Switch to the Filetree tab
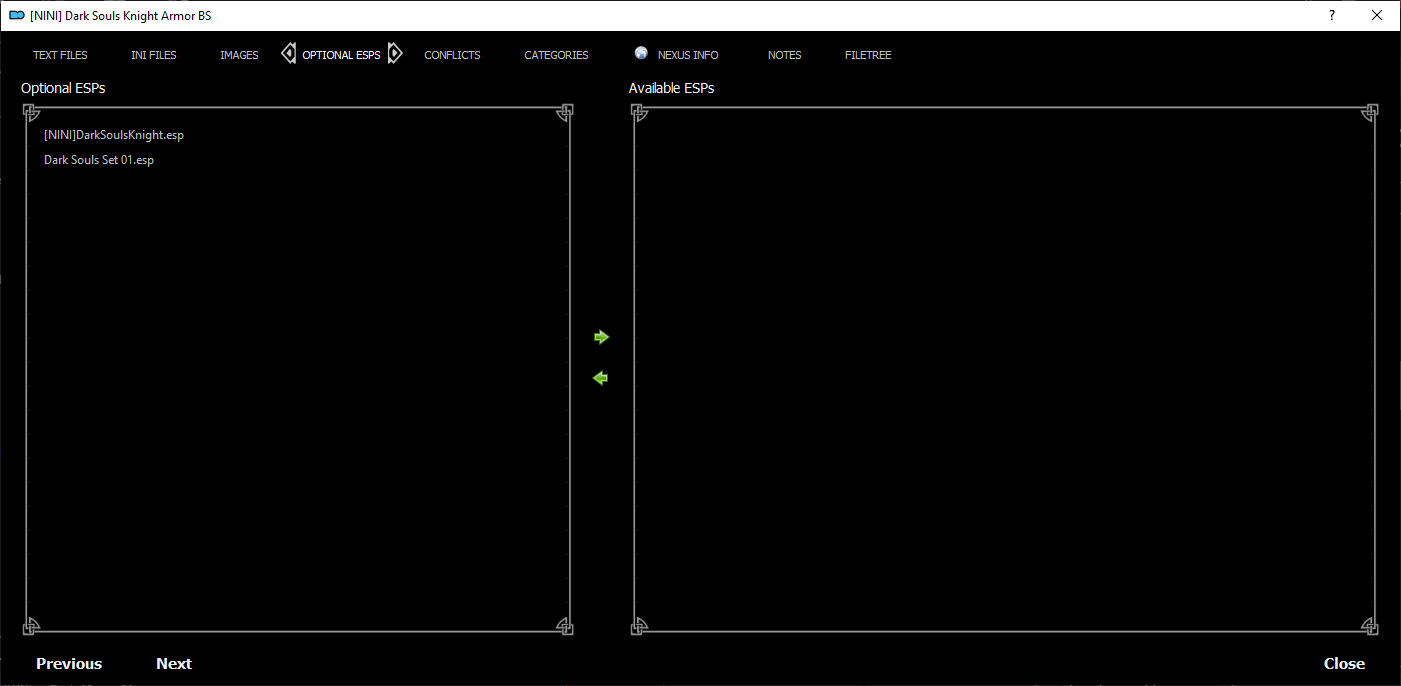The height and width of the screenshot is (686, 1401). pyautogui.click(x=868, y=55)
